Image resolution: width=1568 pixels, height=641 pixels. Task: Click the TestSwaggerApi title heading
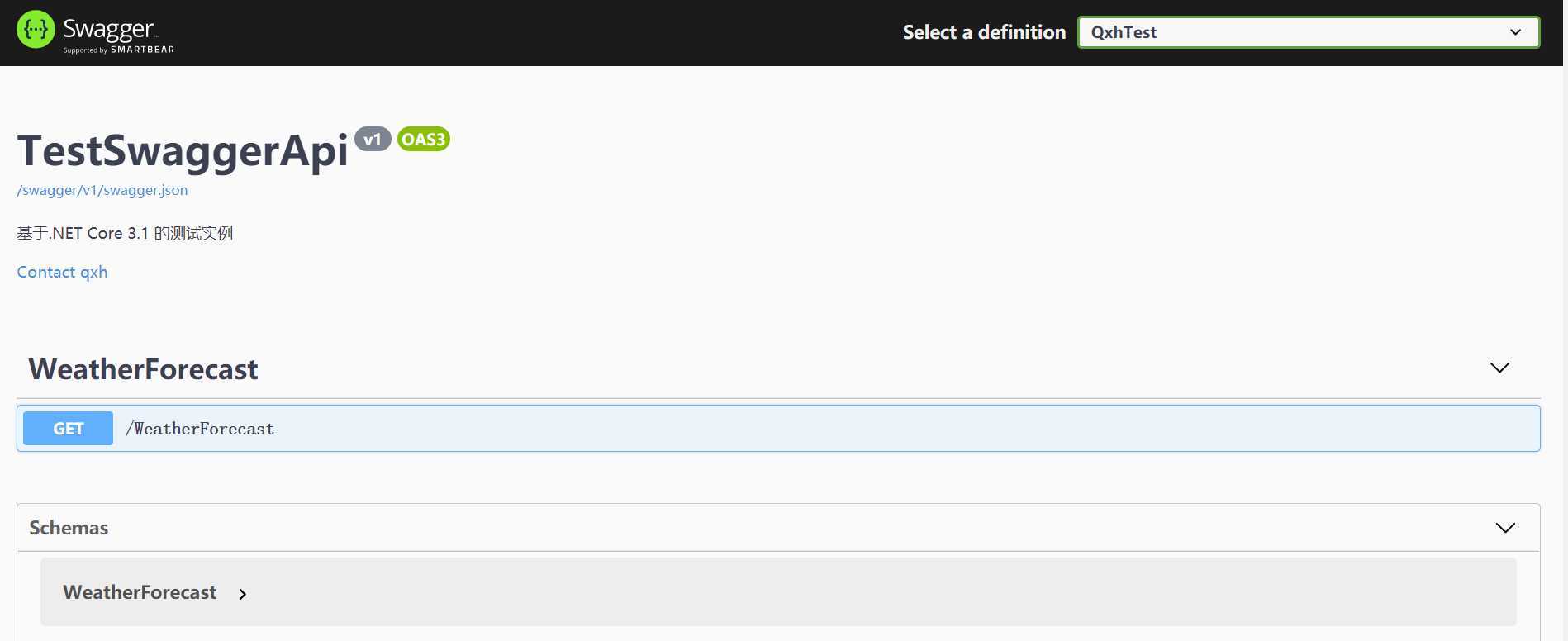coord(183,150)
